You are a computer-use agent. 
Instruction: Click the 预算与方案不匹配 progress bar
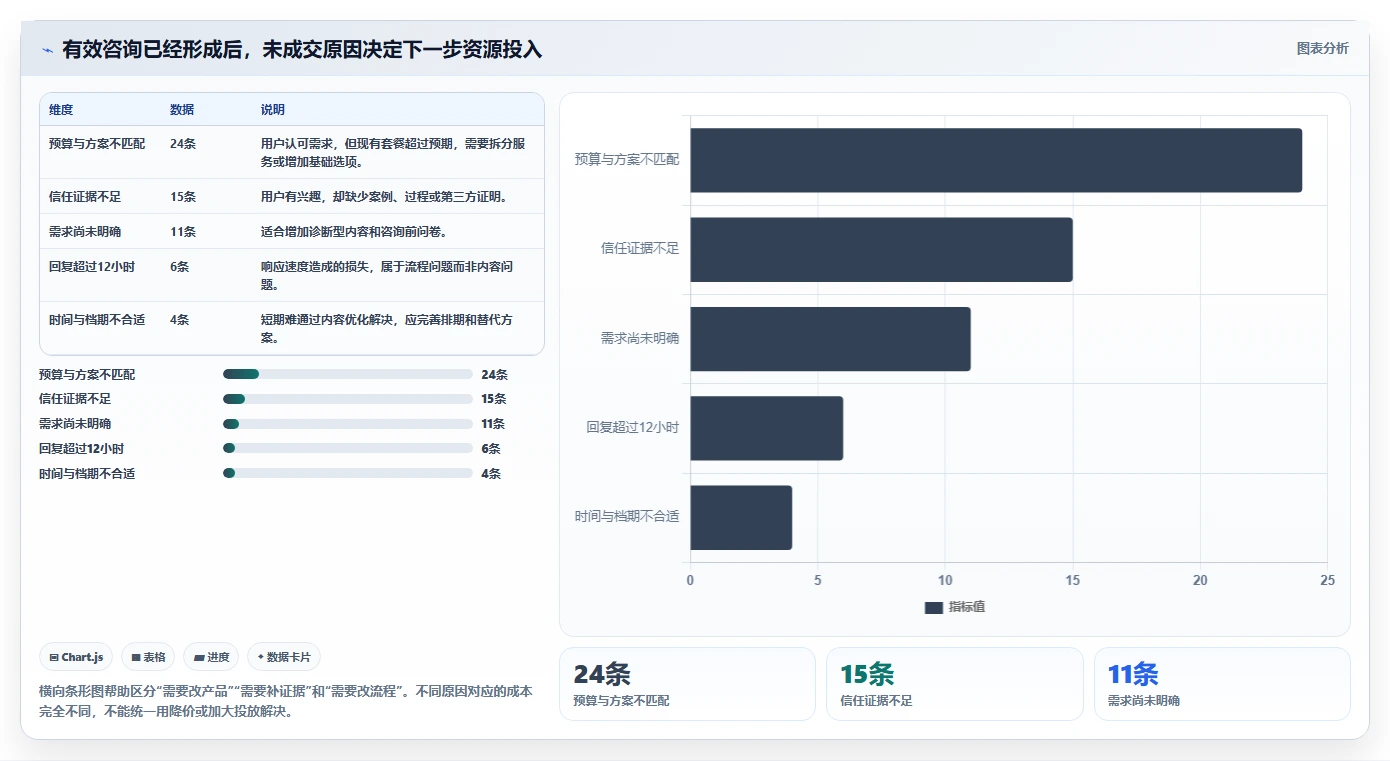348,374
